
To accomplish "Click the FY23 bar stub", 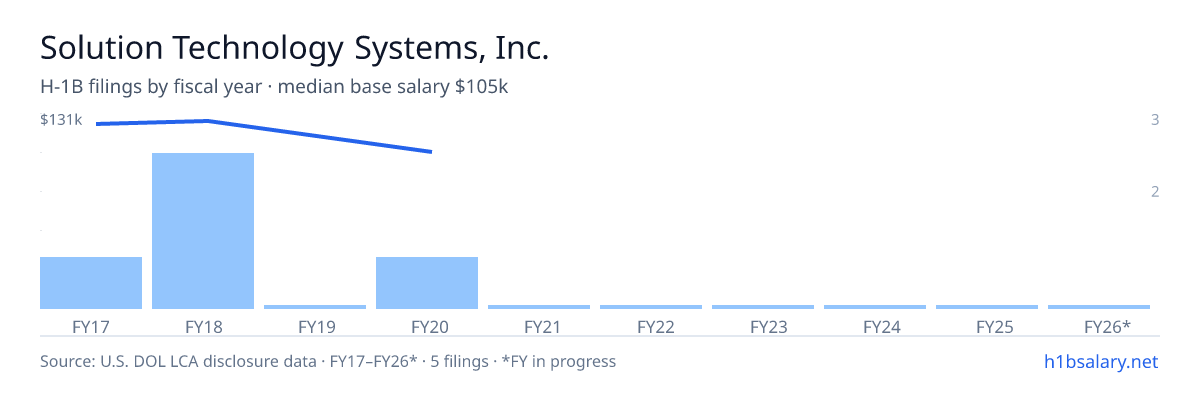I will [x=763, y=306].
